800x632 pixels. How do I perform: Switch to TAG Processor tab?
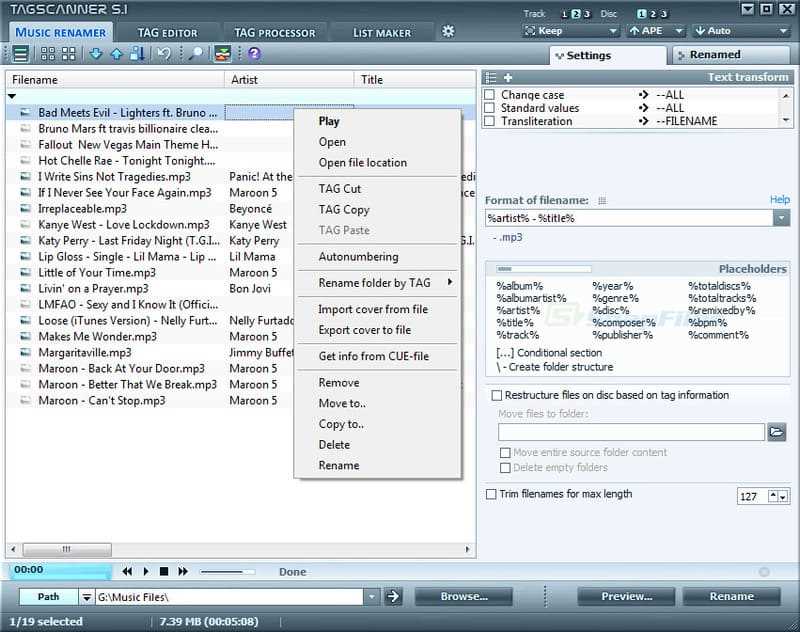click(274, 33)
